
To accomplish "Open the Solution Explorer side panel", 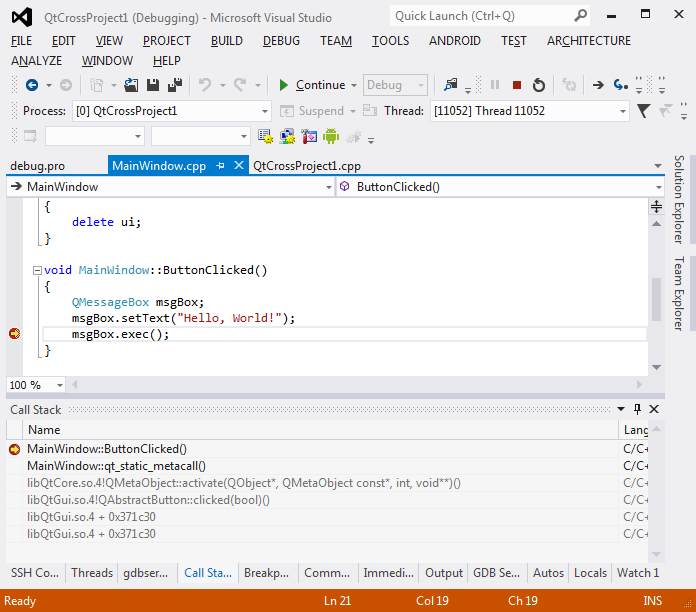I will pyautogui.click(x=679, y=200).
